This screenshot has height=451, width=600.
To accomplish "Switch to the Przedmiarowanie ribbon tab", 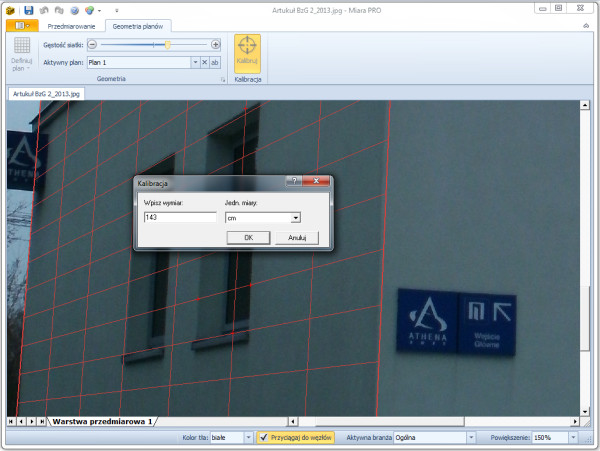I will [x=72, y=24].
